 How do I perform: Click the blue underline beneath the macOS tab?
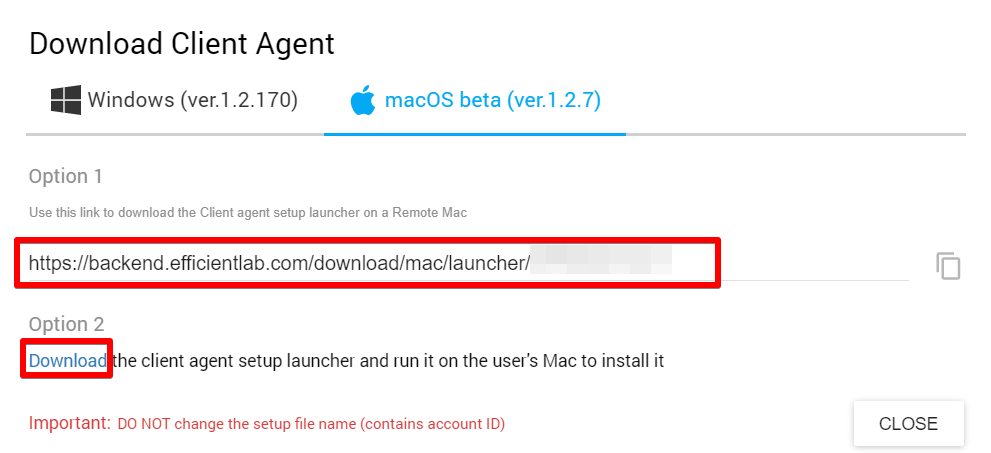tap(475, 133)
